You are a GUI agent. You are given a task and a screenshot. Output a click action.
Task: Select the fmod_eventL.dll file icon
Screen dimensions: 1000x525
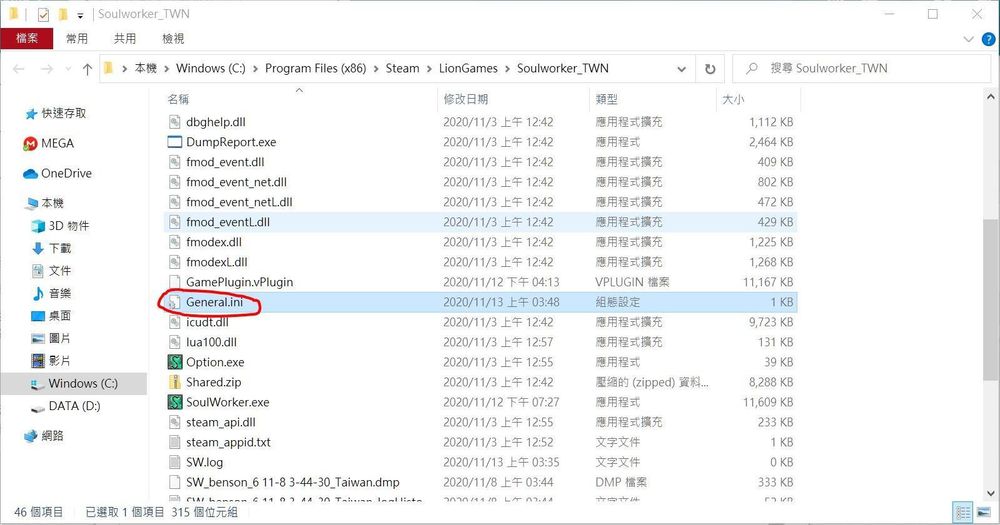point(174,222)
